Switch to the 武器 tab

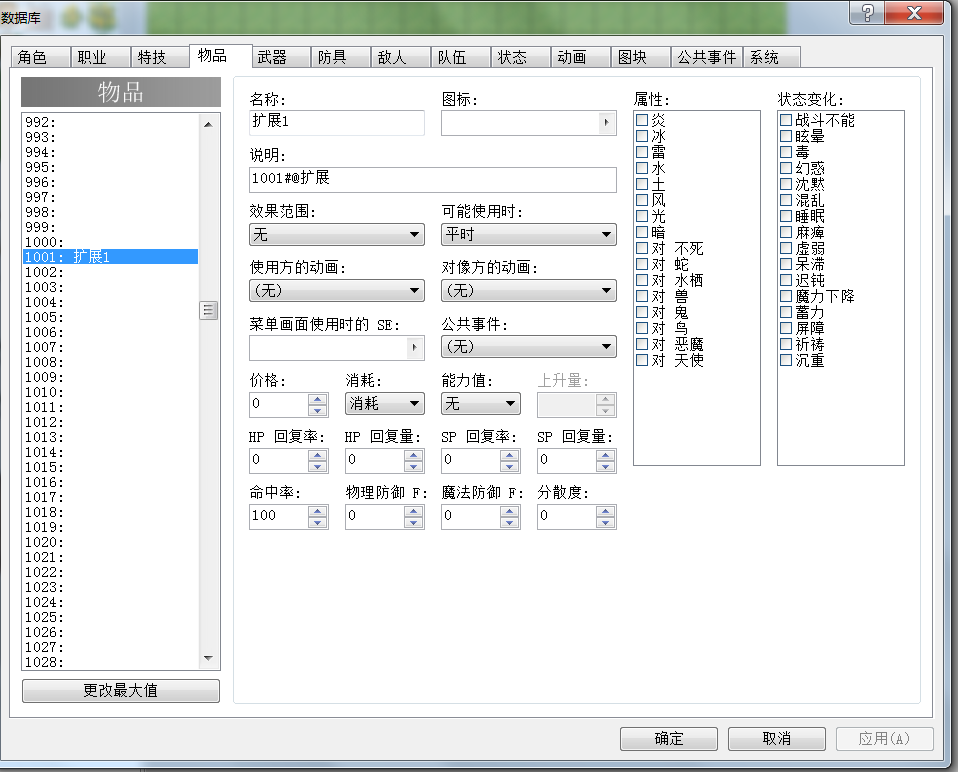pos(280,57)
